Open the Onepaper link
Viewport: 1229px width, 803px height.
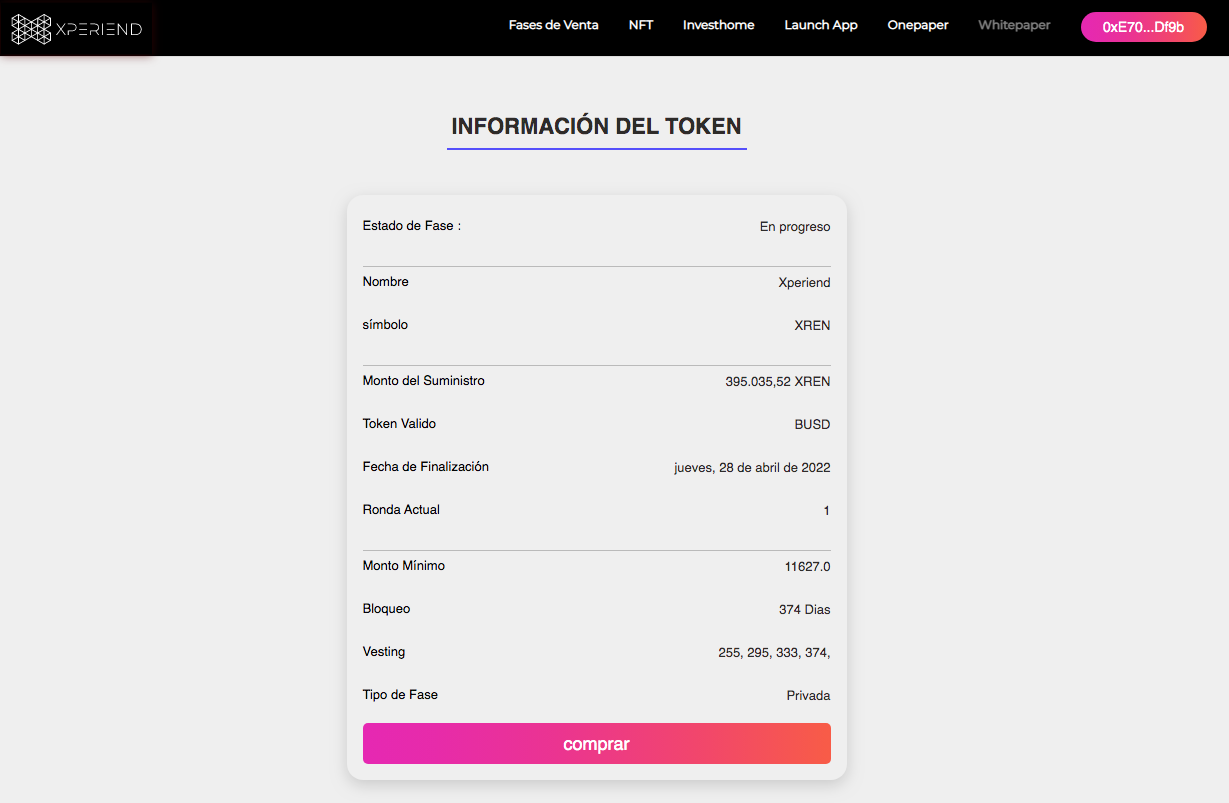[x=918, y=25]
